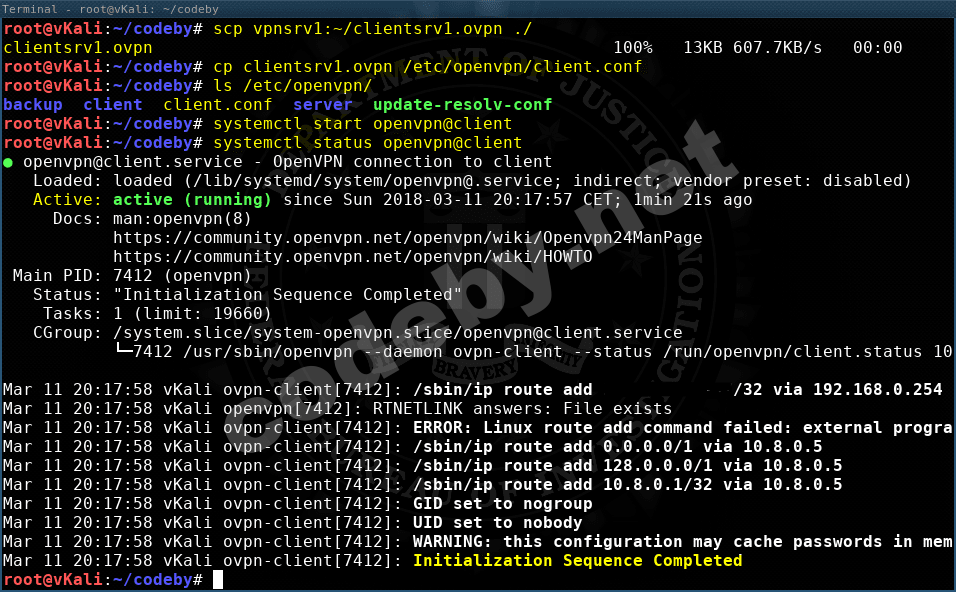This screenshot has width=956, height=592.
Task: Click the 'man:openvpn(8)' docs entry
Action: (182, 219)
